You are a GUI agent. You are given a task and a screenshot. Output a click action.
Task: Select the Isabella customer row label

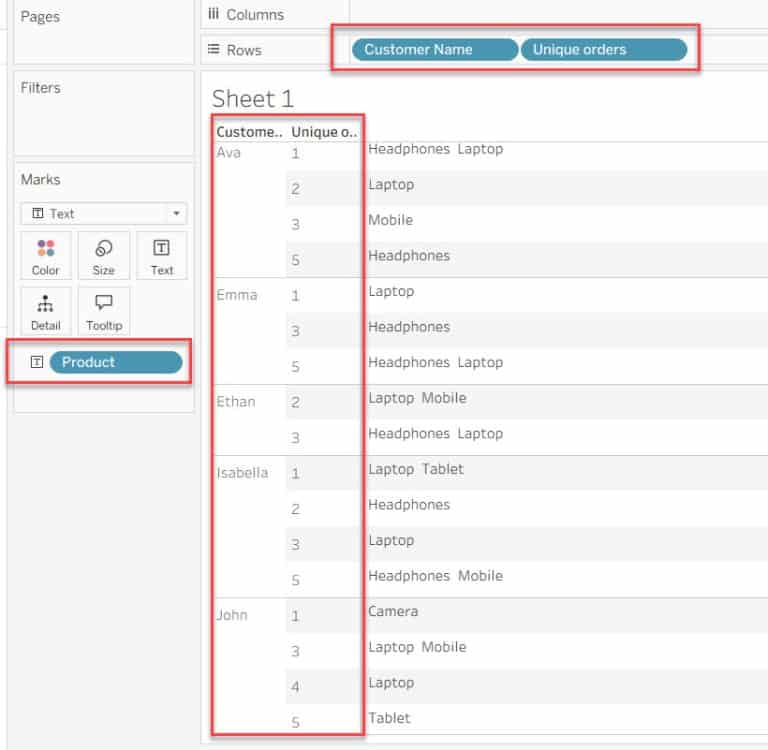(x=242, y=473)
